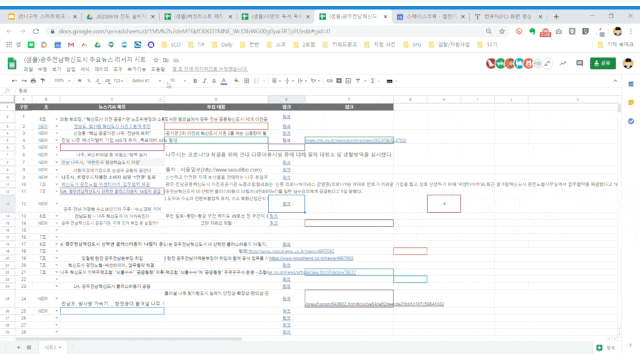Open the 삽입 menu
This screenshot has width=640, height=360.
pyautogui.click(x=71, y=69)
